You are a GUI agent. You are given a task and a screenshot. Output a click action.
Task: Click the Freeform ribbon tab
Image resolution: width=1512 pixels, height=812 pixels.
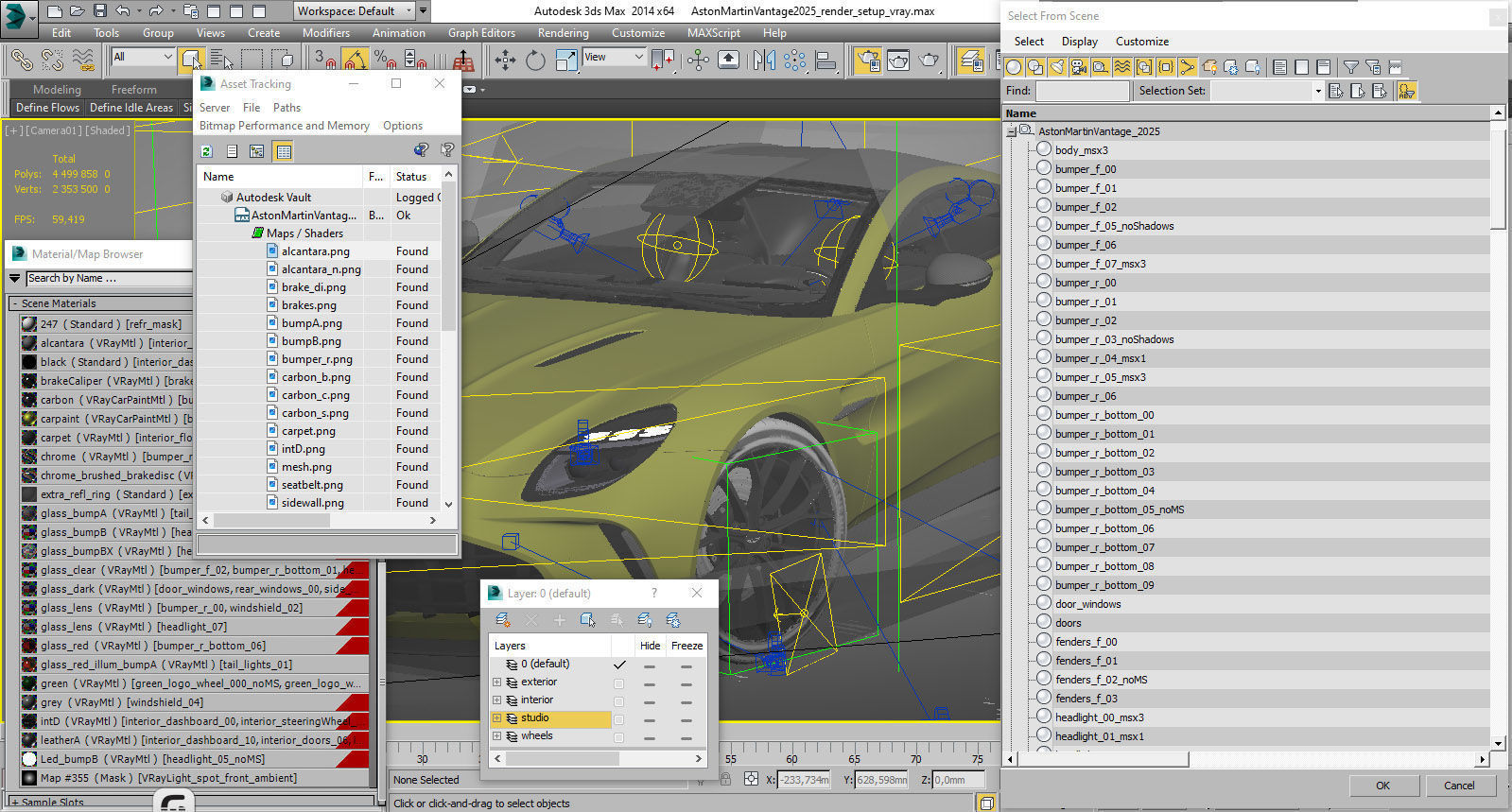(x=134, y=90)
